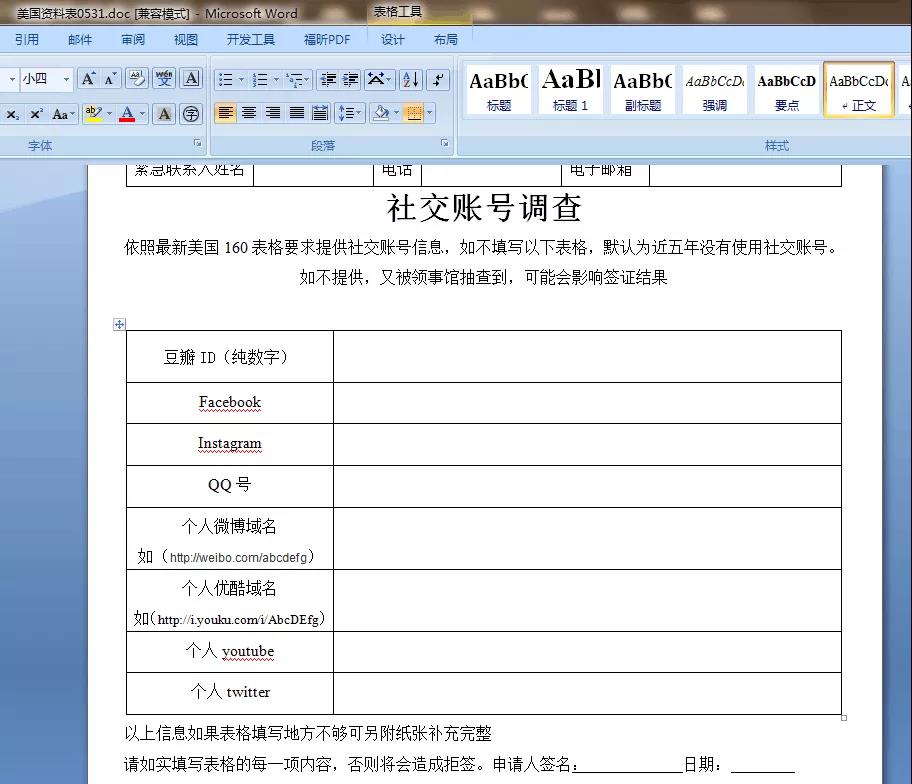Switch to the 审阅 tab
The height and width of the screenshot is (784, 912).
133,40
